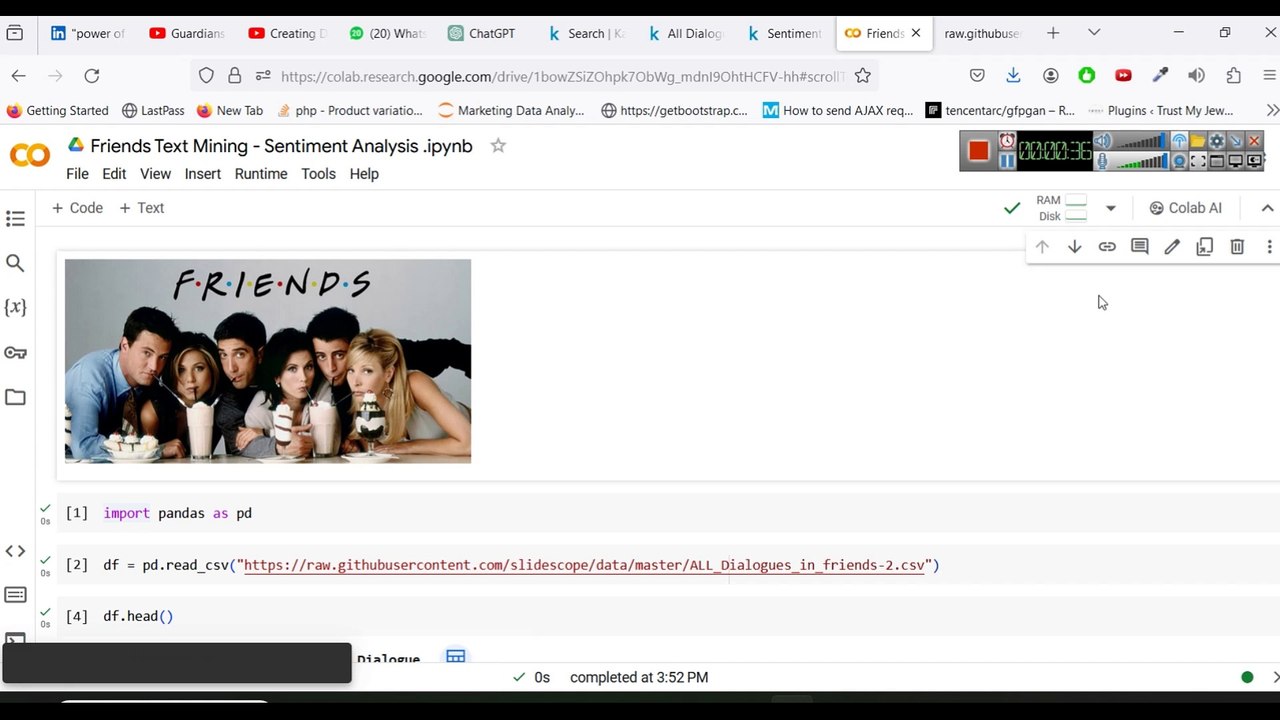Click the Friends cast image in text cell
The height and width of the screenshot is (720, 1280).
point(268,361)
